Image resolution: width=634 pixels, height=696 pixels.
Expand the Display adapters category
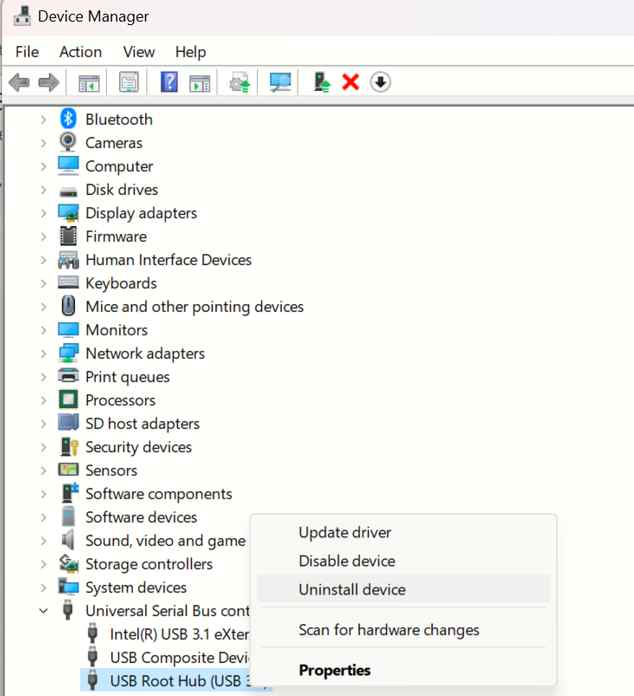[43, 213]
